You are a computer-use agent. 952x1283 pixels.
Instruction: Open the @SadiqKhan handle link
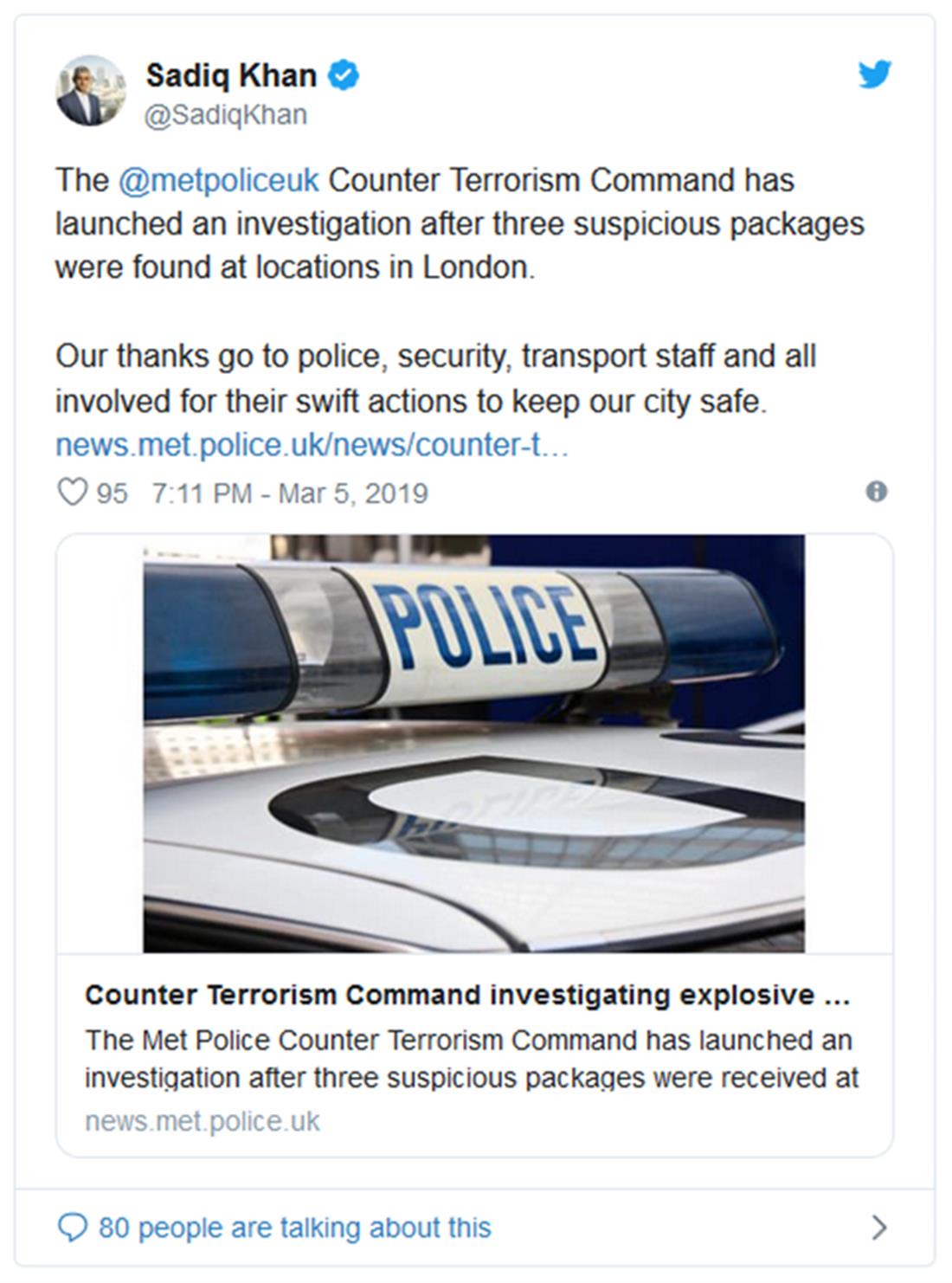click(225, 115)
